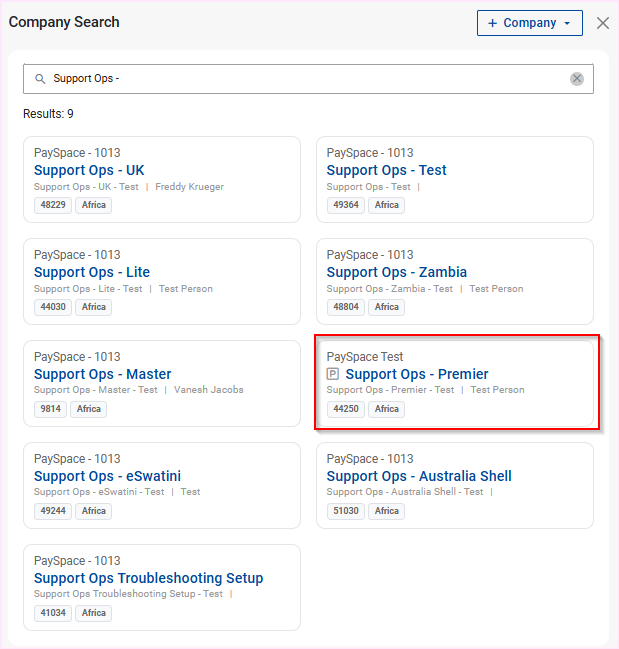Select Support Ops - Premier link

click(x=416, y=374)
